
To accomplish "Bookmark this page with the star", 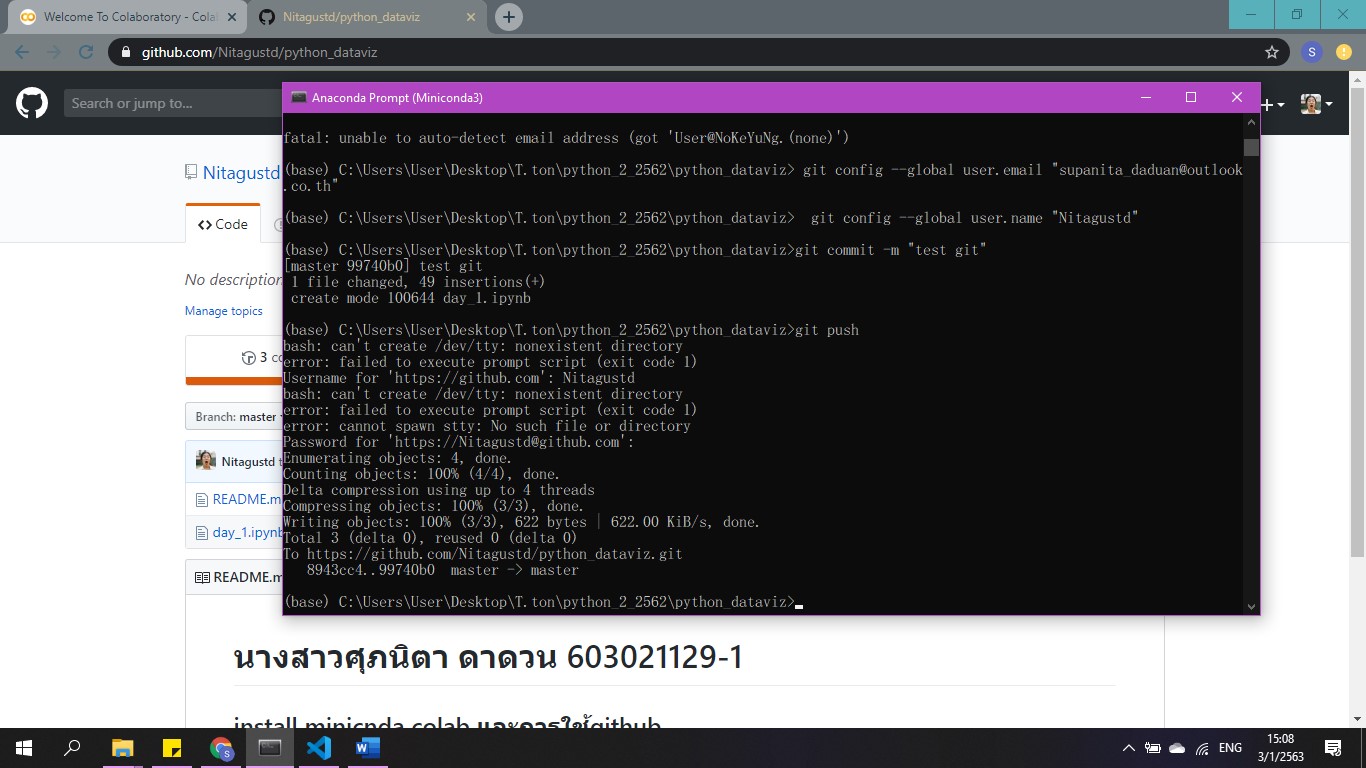I will point(1272,52).
